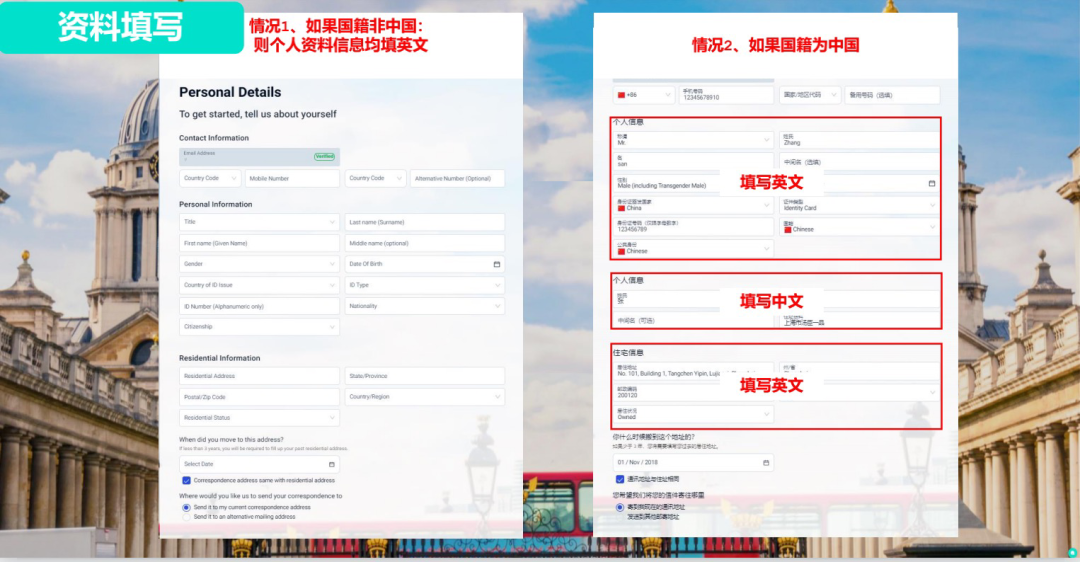Screen dimensions: 1080x562
Task: Open the Select Date calendar icon
Action: [x=331, y=464]
